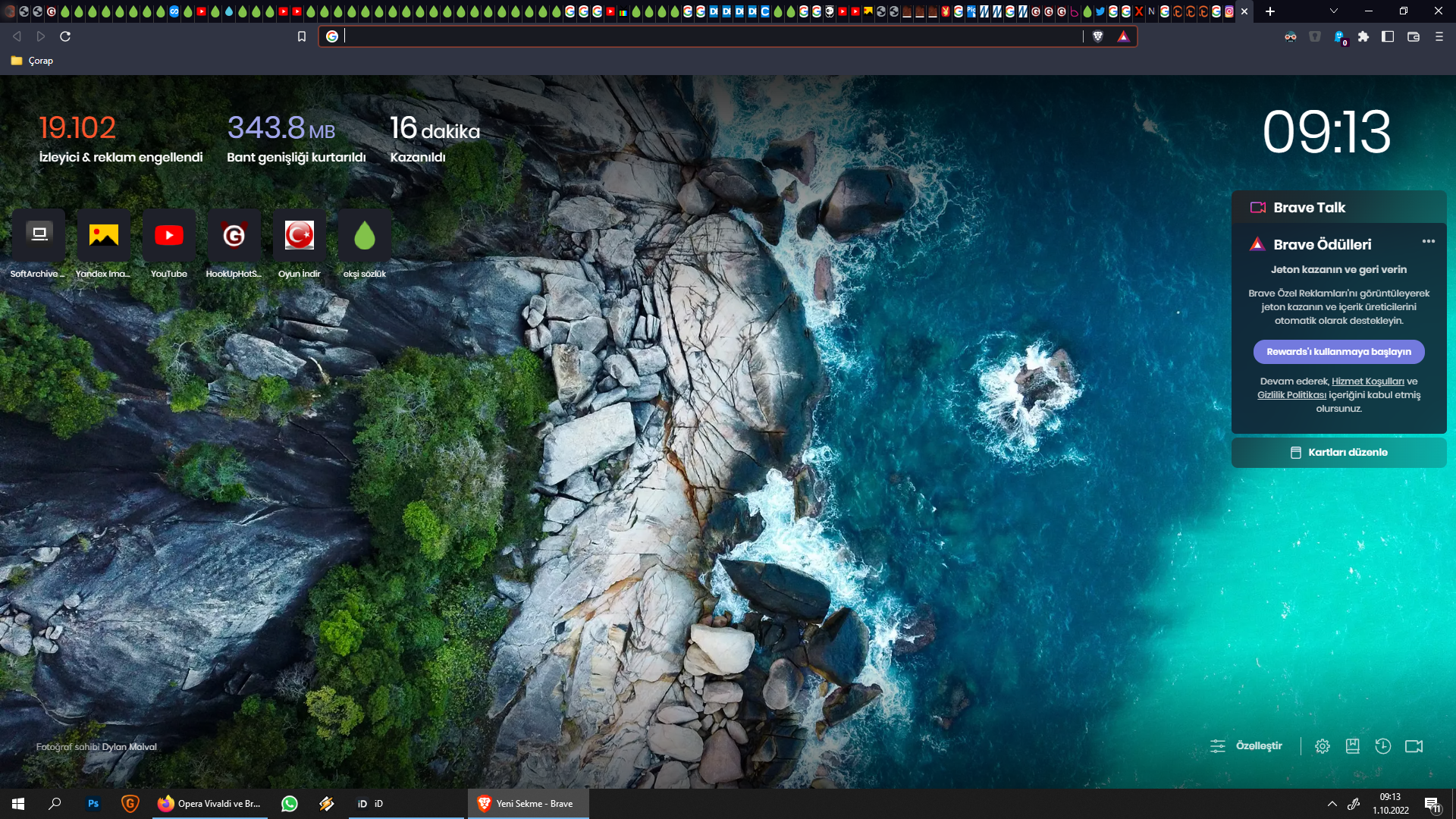Viewport: 1456px width, 819px height.
Task: Open Brave Ödülleri three-dot options
Action: (1428, 241)
